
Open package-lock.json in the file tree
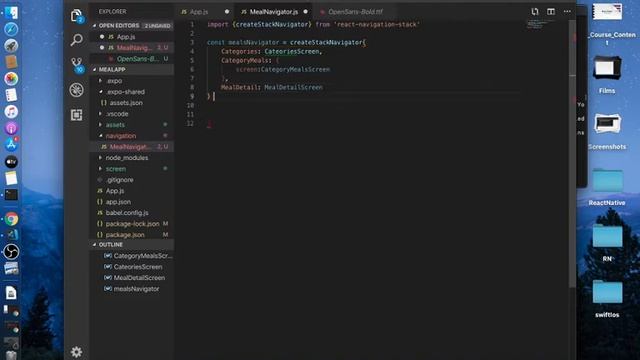(x=131, y=224)
